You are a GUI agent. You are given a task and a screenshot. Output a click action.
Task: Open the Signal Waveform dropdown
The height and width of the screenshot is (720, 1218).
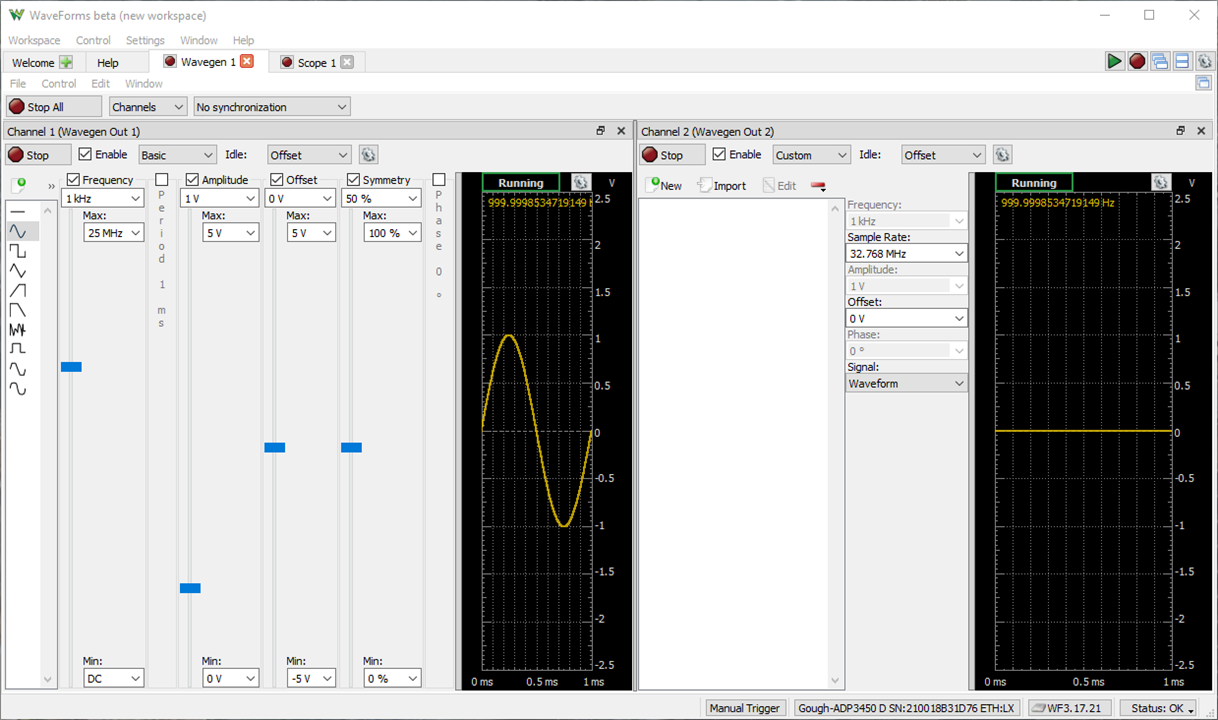pyautogui.click(x=907, y=383)
